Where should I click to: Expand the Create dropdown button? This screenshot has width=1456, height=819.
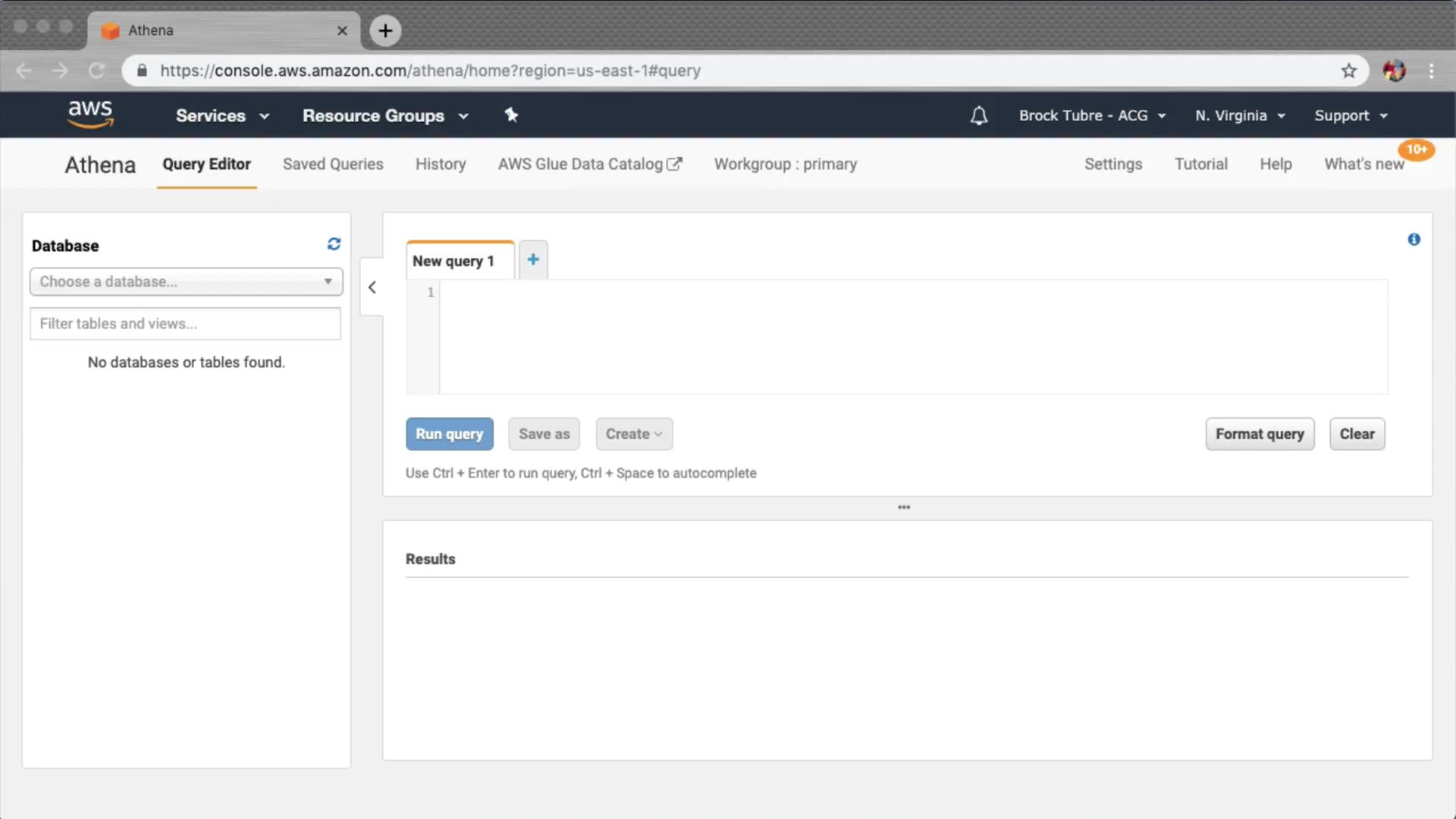pyautogui.click(x=634, y=434)
